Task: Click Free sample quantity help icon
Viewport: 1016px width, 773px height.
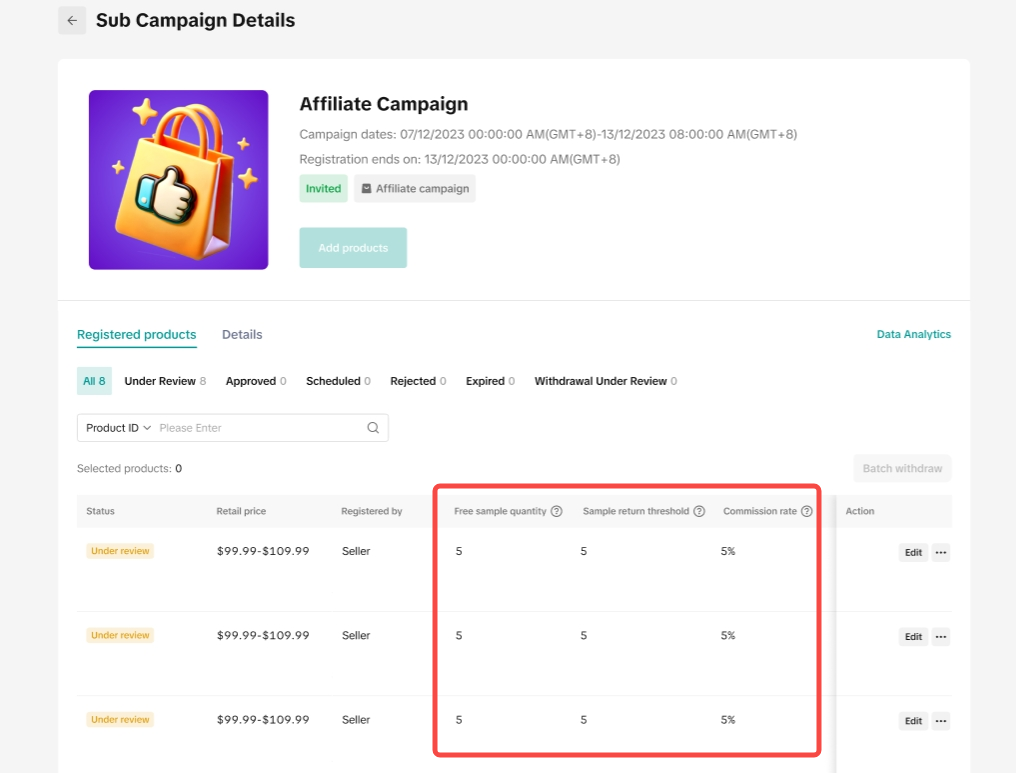Action: click(x=557, y=511)
